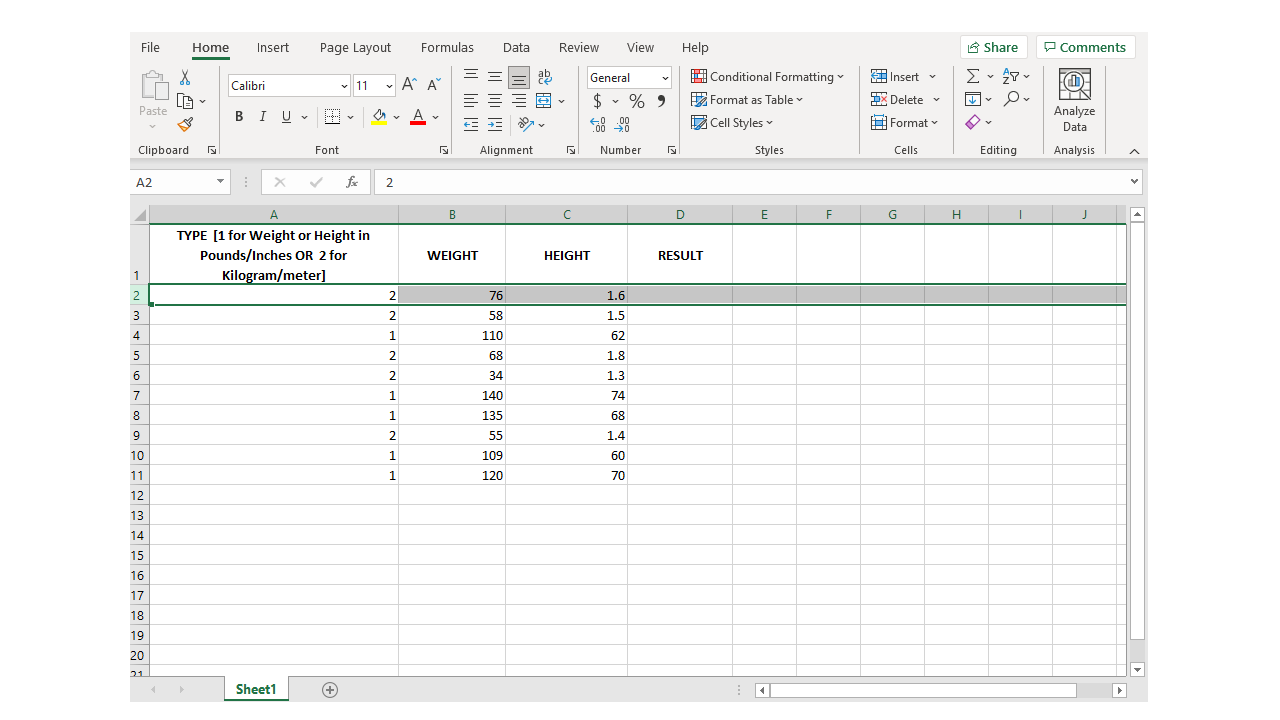
Task: Click the Format Painter brush icon
Action: [185, 125]
